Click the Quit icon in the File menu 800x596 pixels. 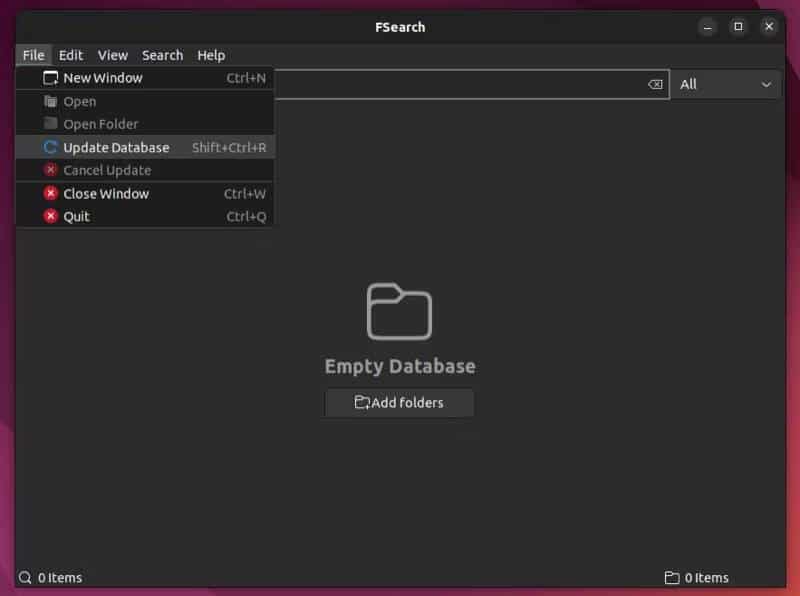(51, 216)
